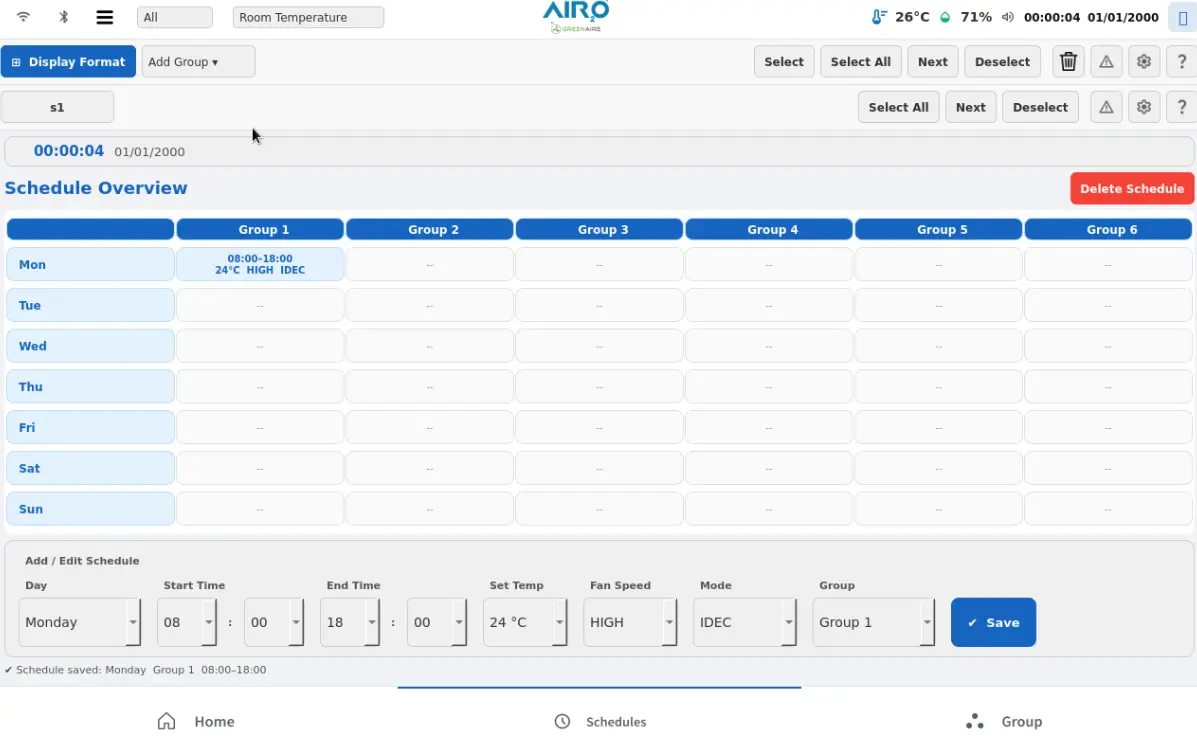Click Next in s1 row
Viewport: 1197px width, 742px height.
point(970,107)
